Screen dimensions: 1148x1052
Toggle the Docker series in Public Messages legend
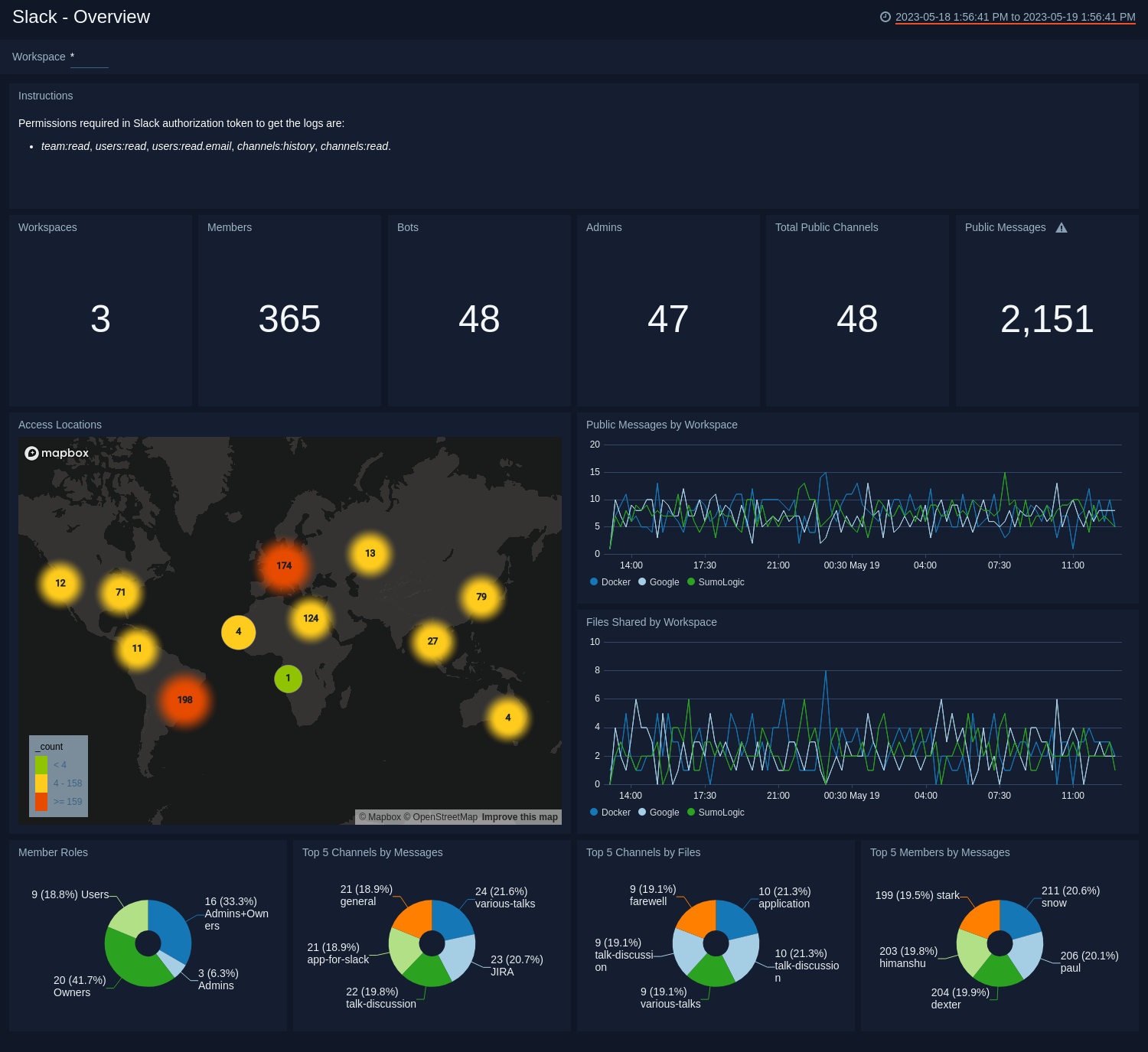(x=609, y=581)
